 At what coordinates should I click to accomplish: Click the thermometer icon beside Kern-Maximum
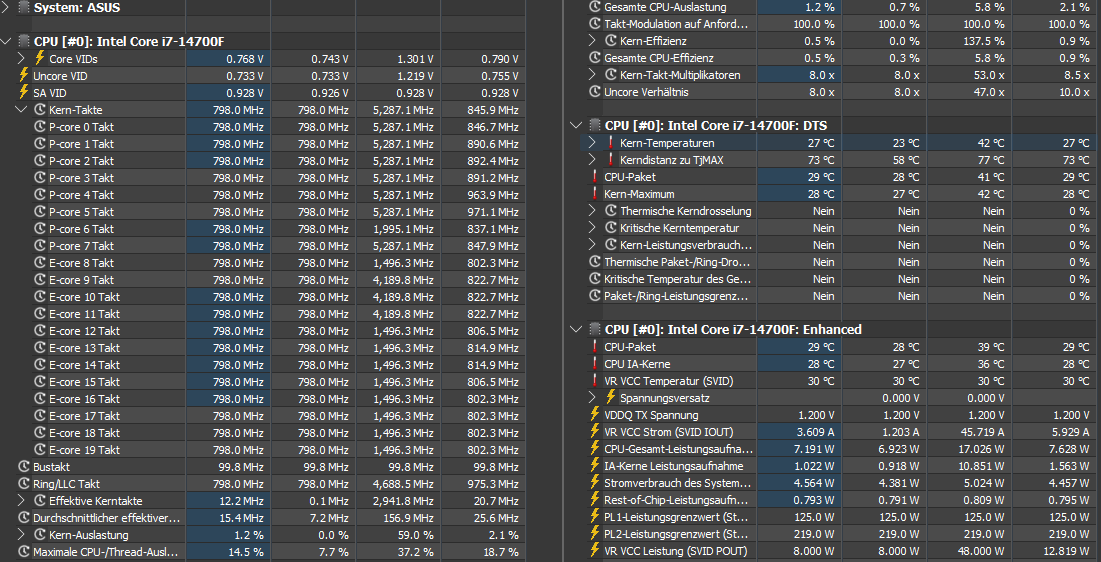(595, 194)
